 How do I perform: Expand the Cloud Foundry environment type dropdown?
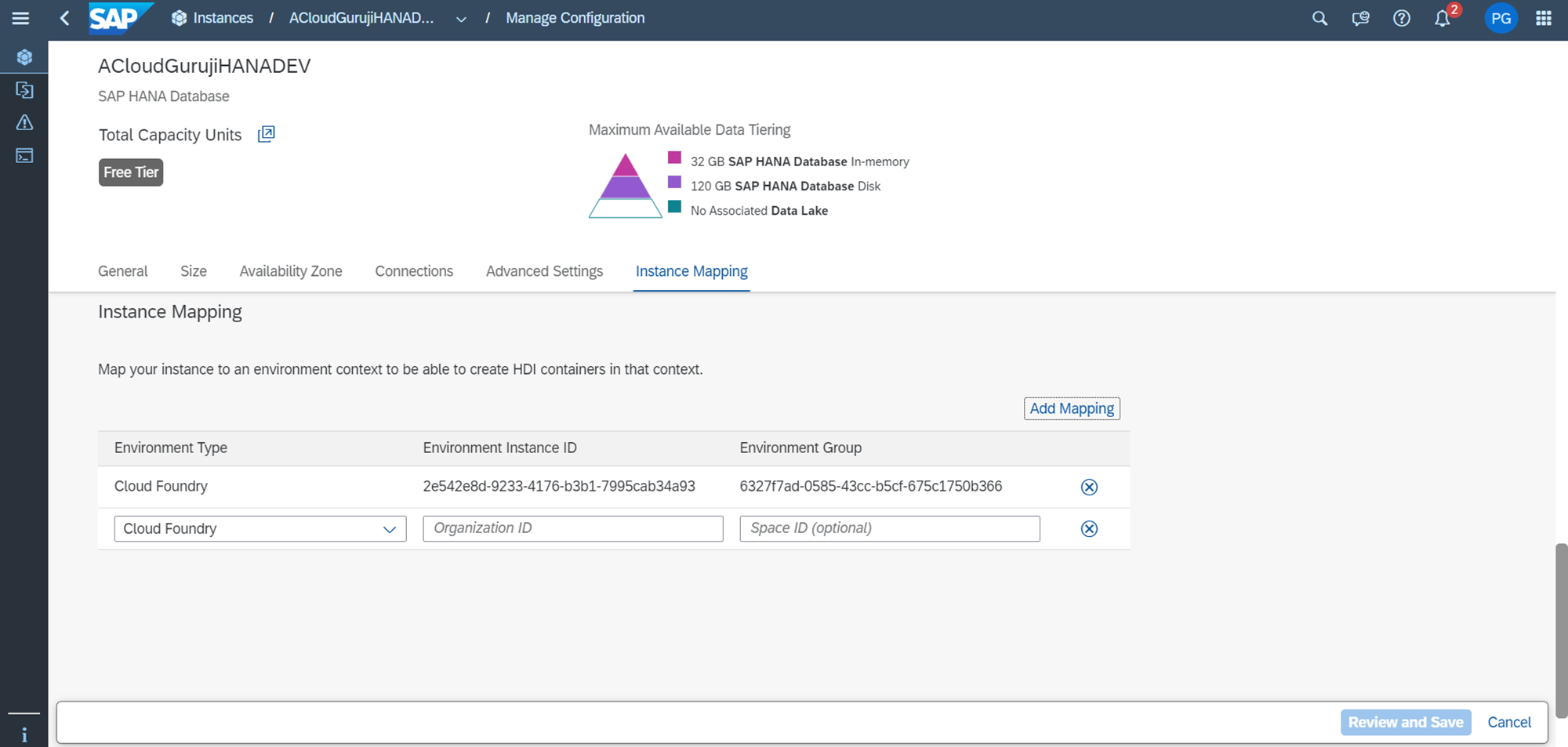[x=389, y=529]
